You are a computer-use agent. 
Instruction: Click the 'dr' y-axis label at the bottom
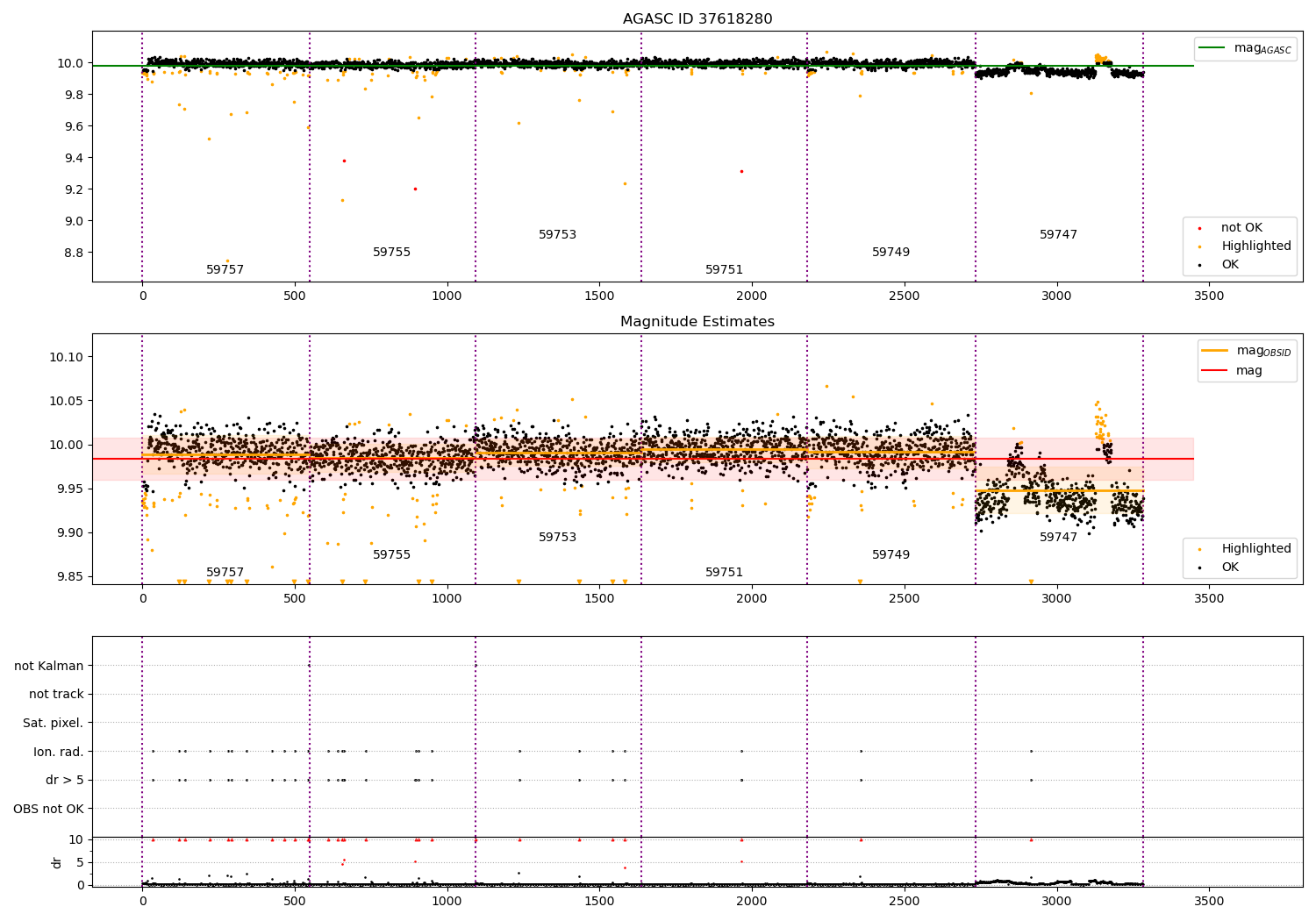57,862
